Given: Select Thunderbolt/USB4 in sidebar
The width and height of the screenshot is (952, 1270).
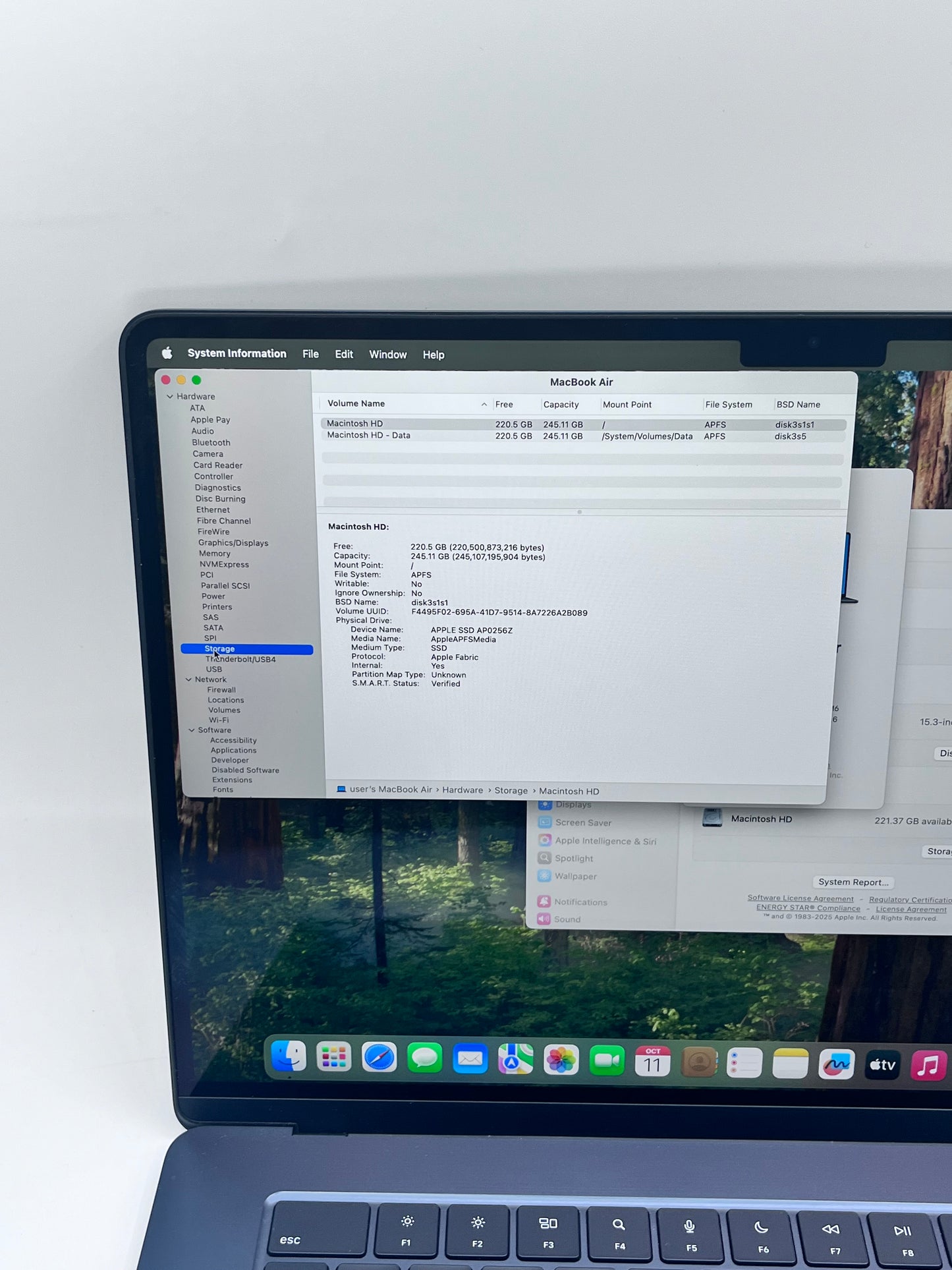Looking at the screenshot, I should pyautogui.click(x=240, y=659).
